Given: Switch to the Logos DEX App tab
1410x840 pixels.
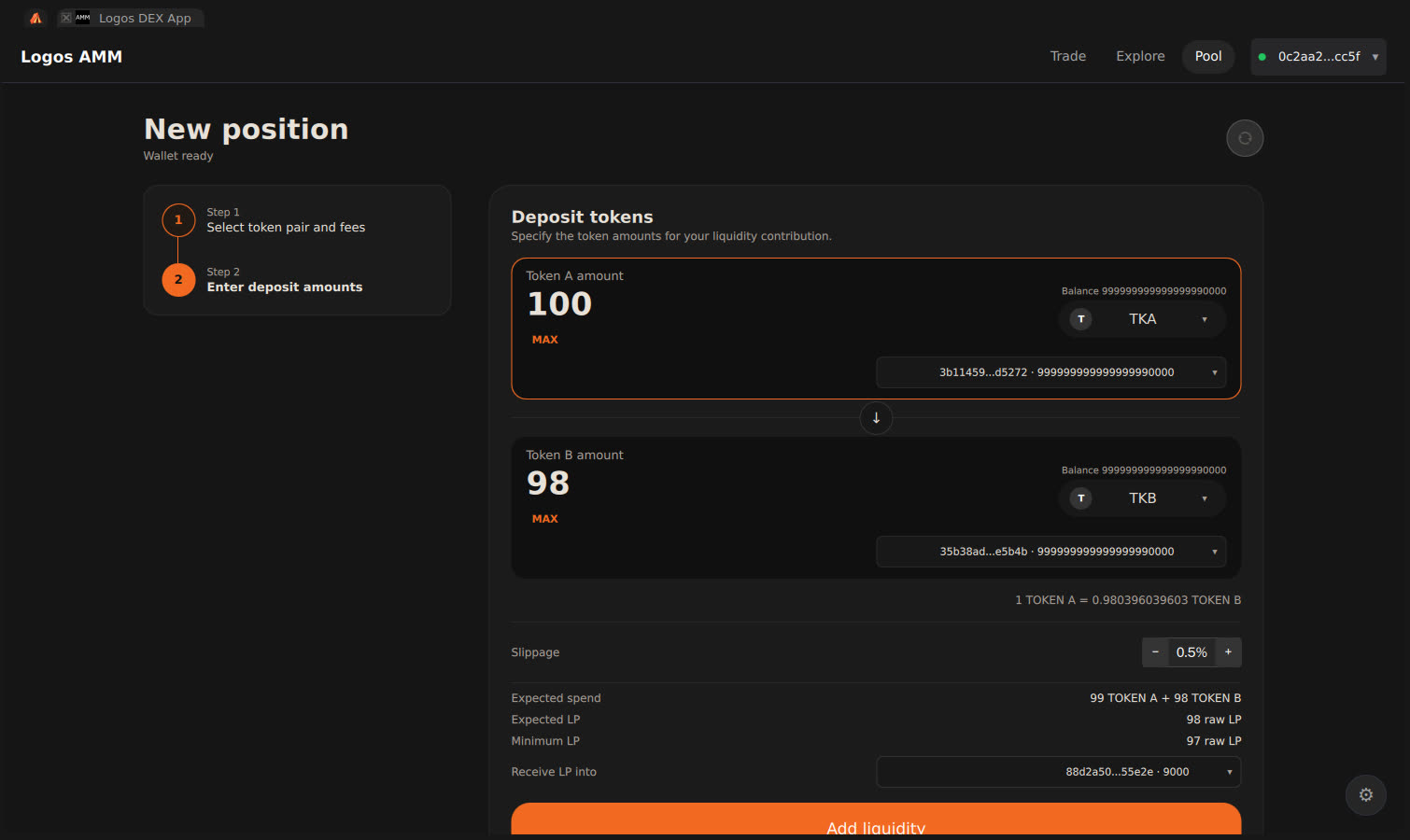Looking at the screenshot, I should (132, 18).
